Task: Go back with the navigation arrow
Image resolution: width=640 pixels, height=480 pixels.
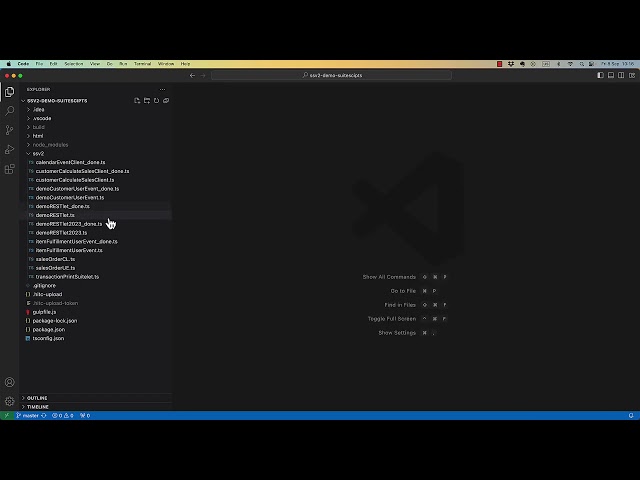Action: pyautogui.click(x=192, y=76)
